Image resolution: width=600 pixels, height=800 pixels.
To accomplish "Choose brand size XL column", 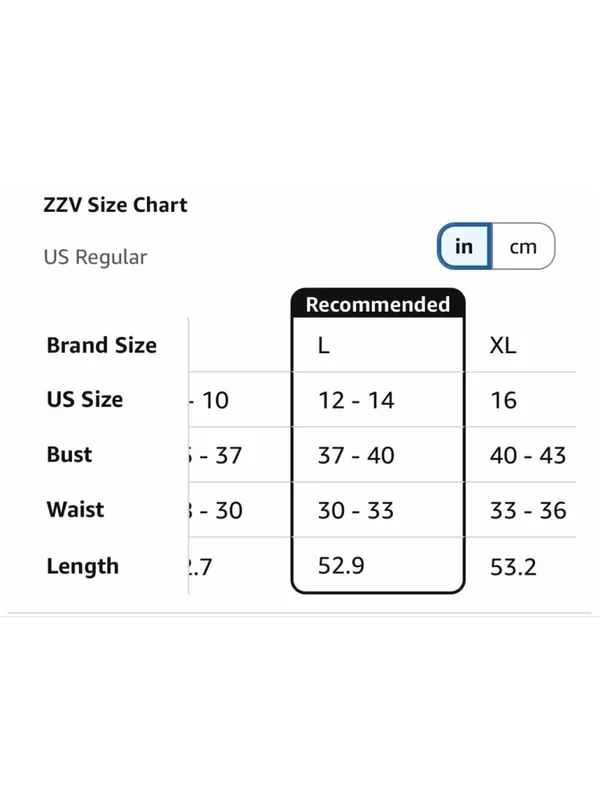I will pos(503,346).
